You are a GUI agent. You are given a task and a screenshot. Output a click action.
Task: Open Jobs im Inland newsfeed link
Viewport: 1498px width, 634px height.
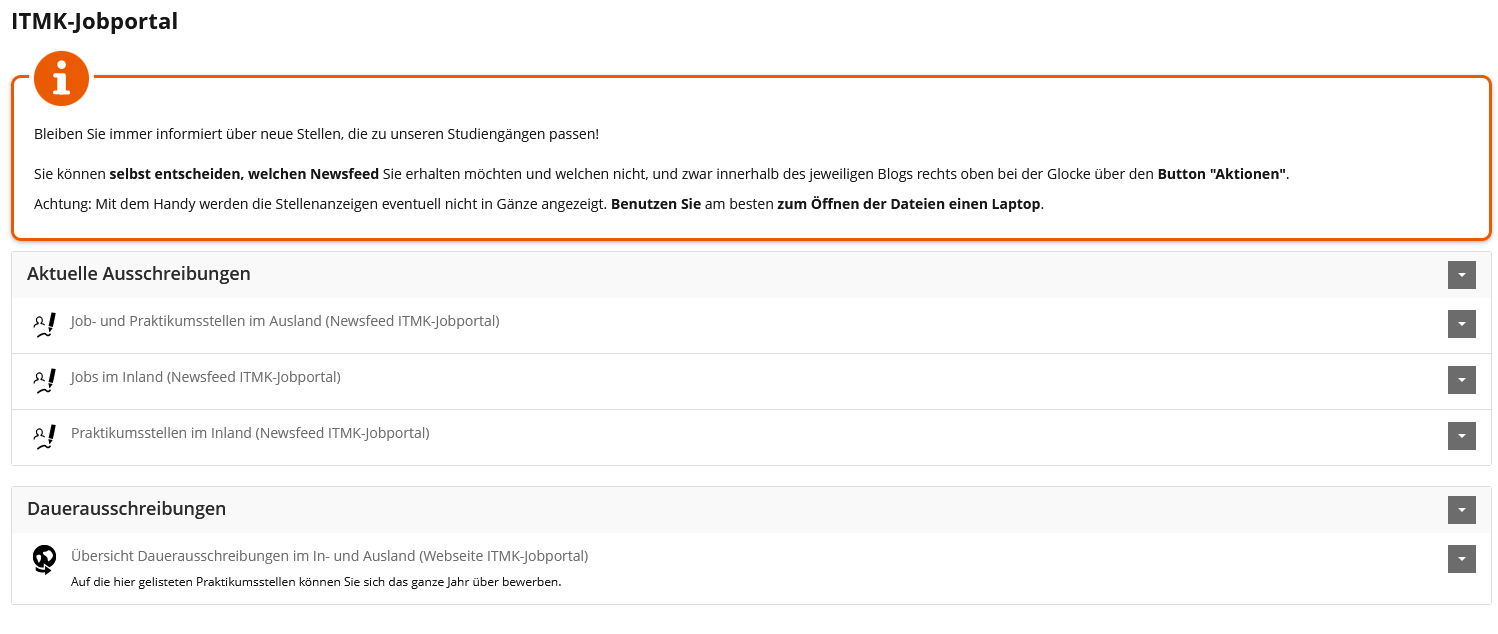point(206,377)
